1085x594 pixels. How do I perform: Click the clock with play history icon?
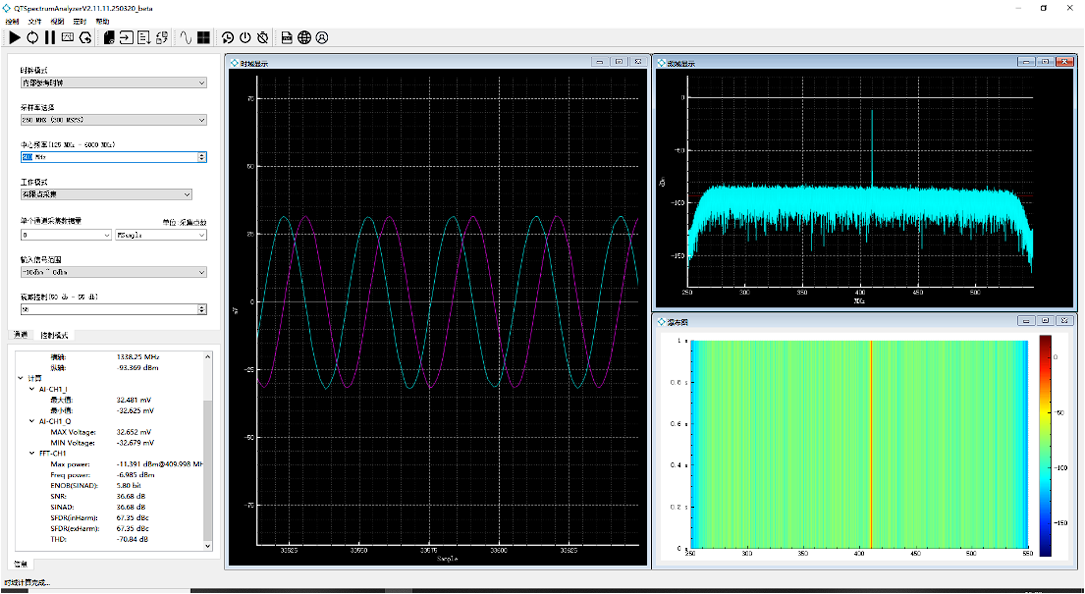(227, 37)
